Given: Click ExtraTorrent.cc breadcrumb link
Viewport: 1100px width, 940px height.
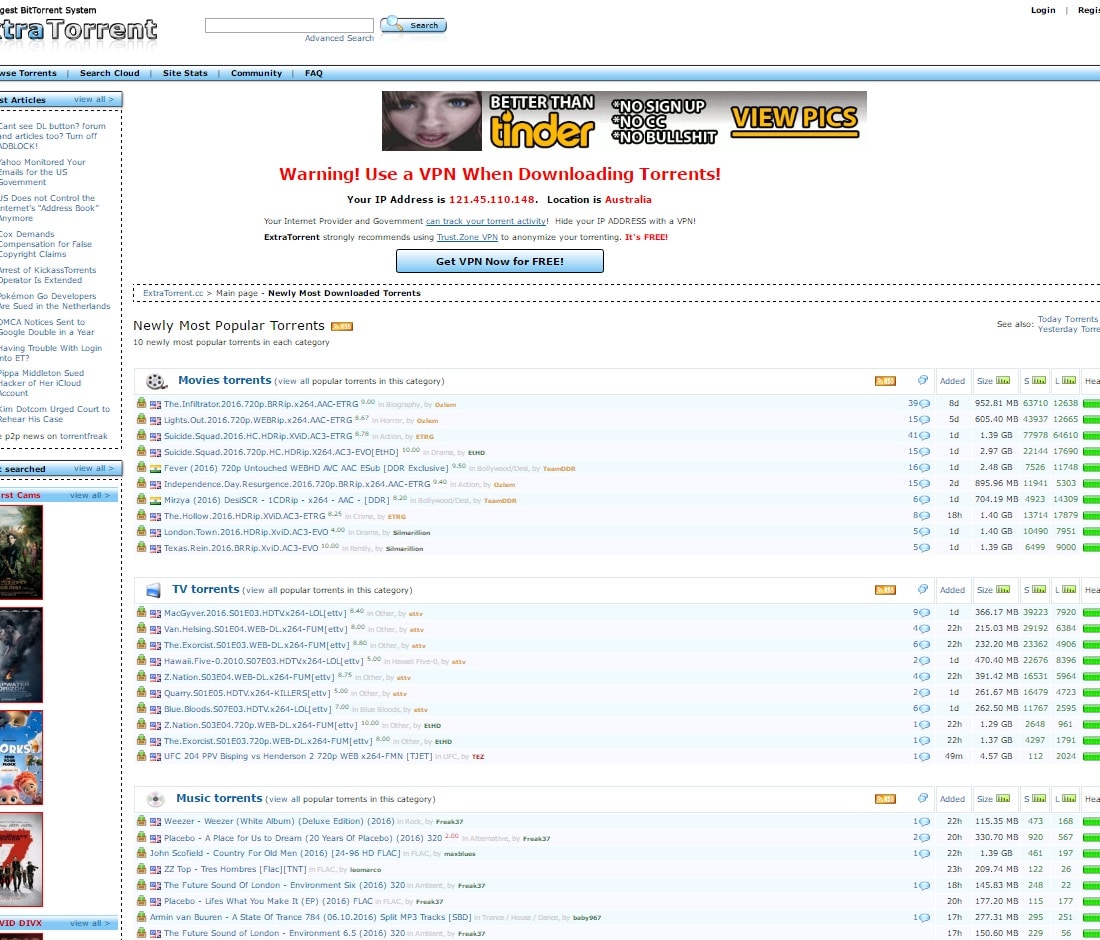Looking at the screenshot, I should pos(173,293).
